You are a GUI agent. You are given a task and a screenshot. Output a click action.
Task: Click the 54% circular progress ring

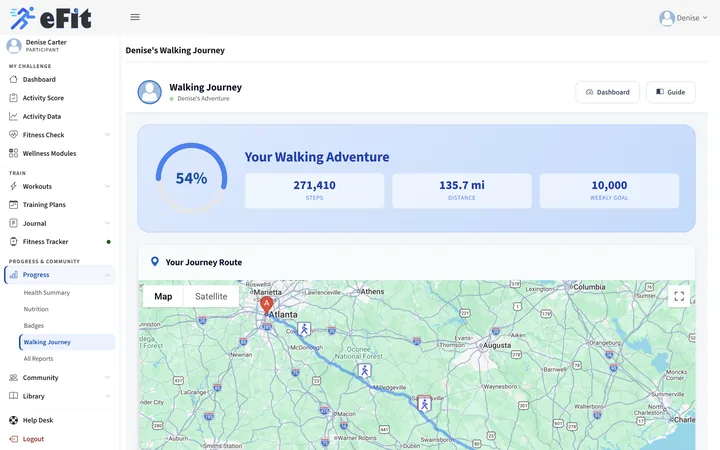(x=191, y=178)
